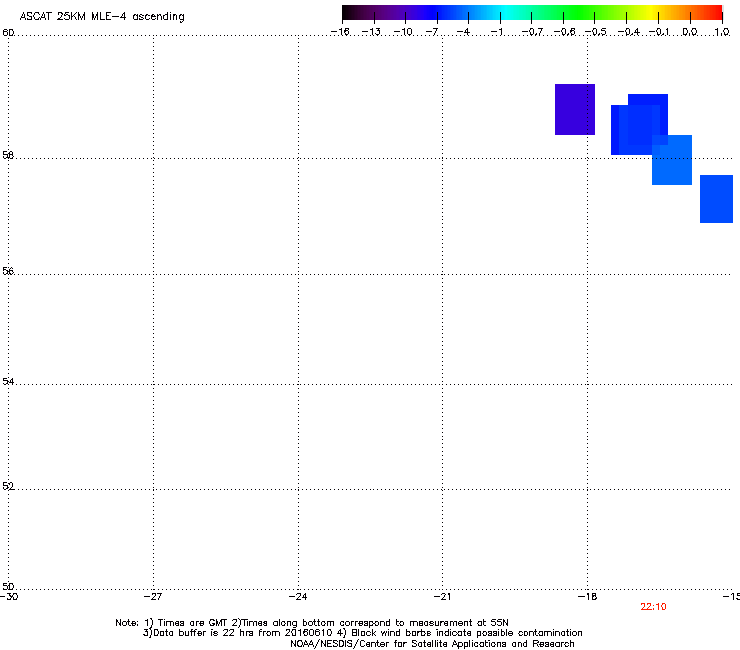740x650 pixels.
Task: Click the -4 label on the color bar
Action: [x=463, y=32]
